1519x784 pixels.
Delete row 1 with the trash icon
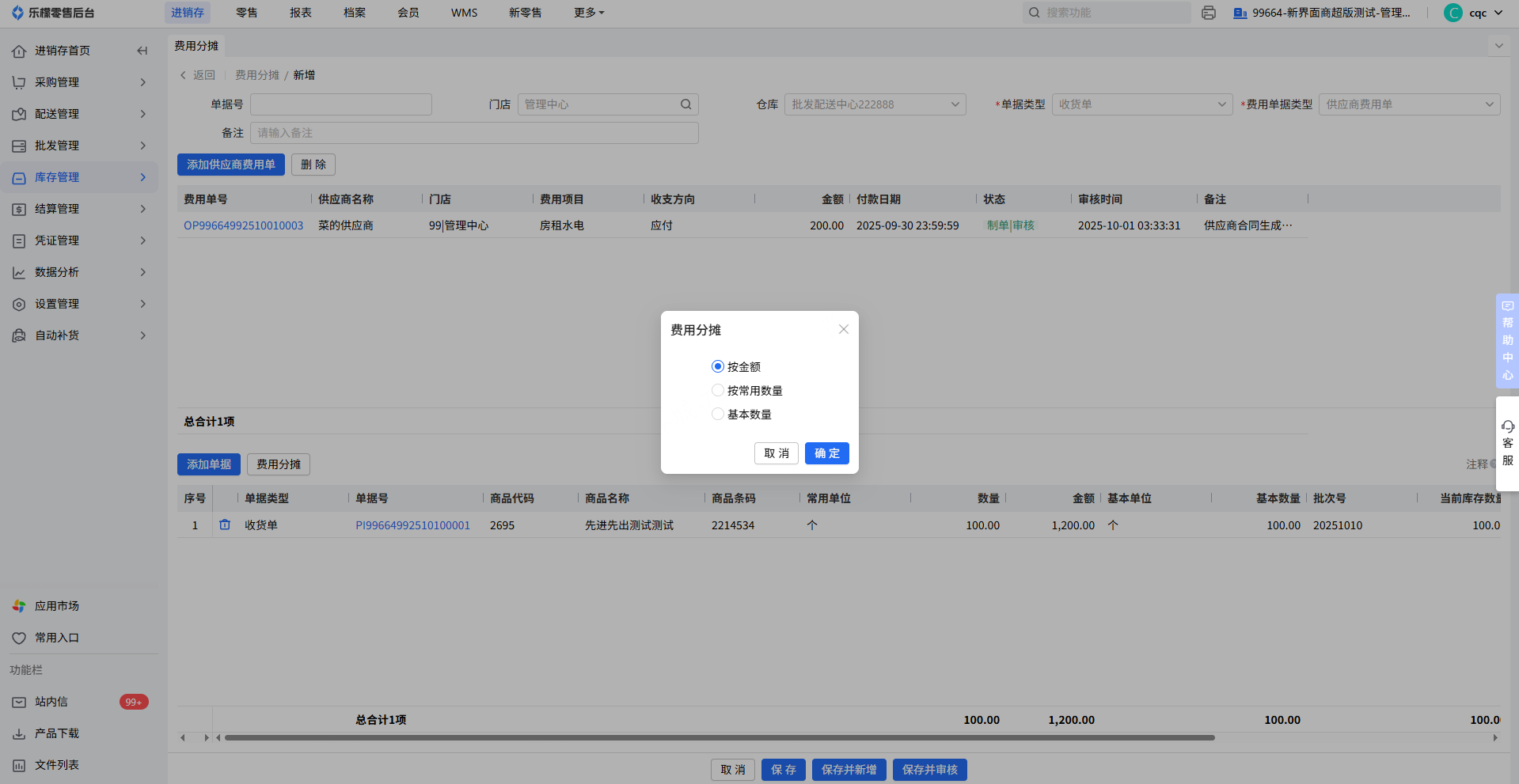click(x=225, y=525)
